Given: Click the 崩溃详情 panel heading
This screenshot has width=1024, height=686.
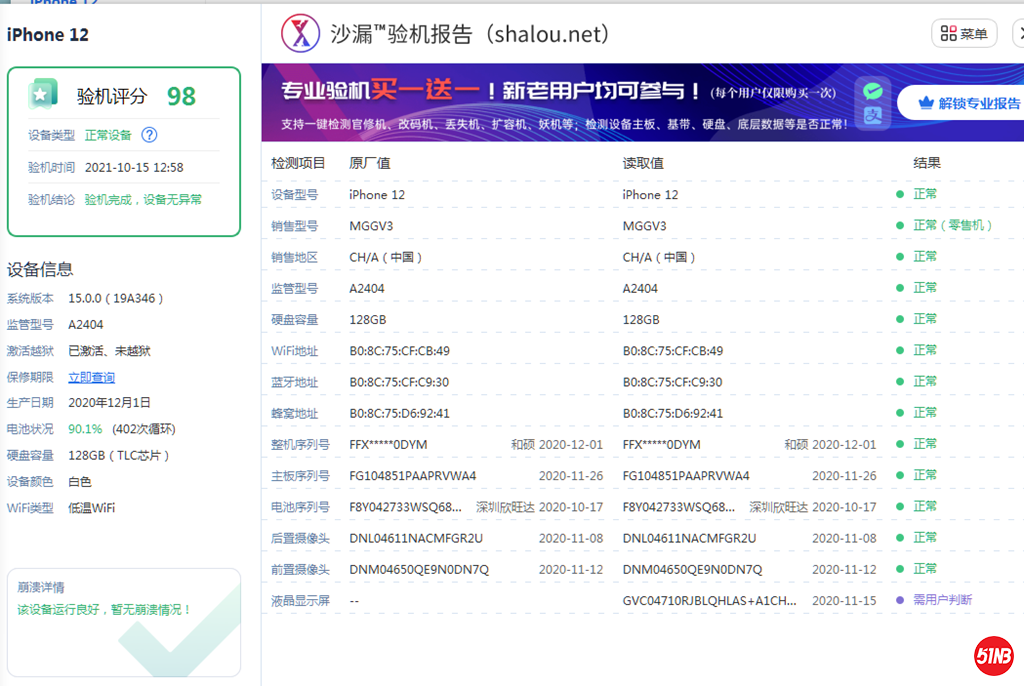Looking at the screenshot, I should coord(40,587).
